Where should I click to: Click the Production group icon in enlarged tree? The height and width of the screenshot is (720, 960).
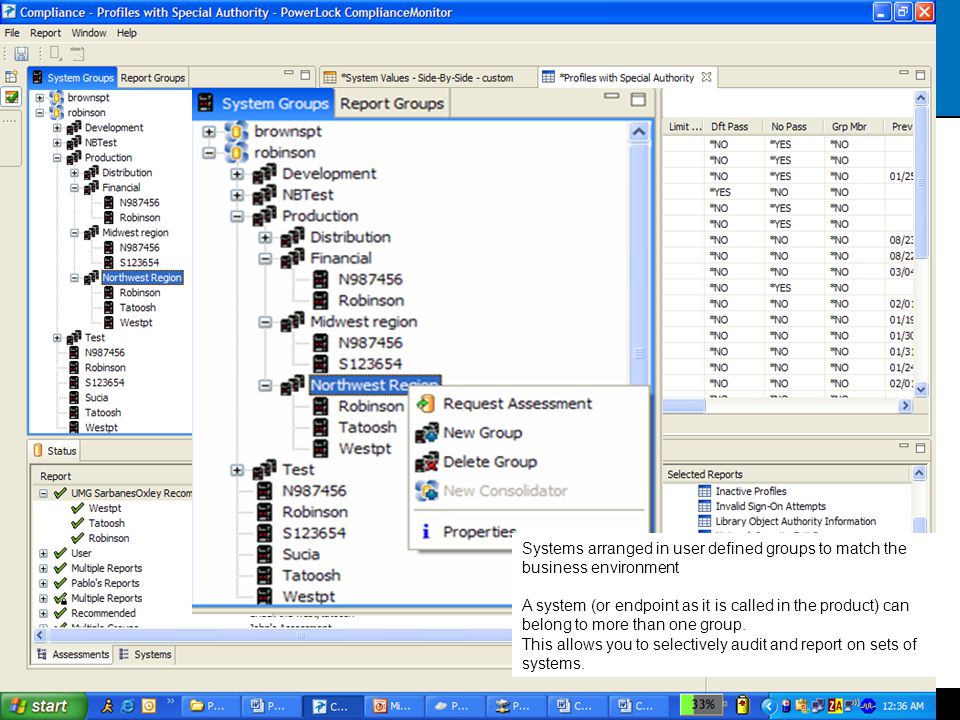(264, 216)
